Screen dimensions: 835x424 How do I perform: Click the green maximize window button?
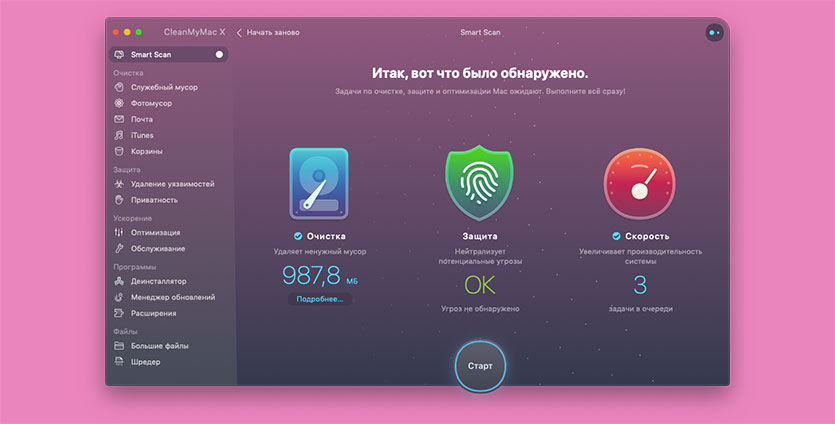click(139, 32)
